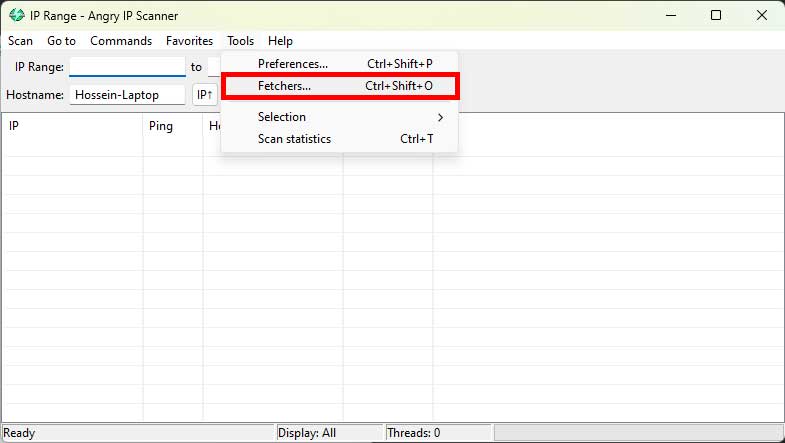The height and width of the screenshot is (443, 785).
Task: Click the Ready status text
Action: coord(19,433)
